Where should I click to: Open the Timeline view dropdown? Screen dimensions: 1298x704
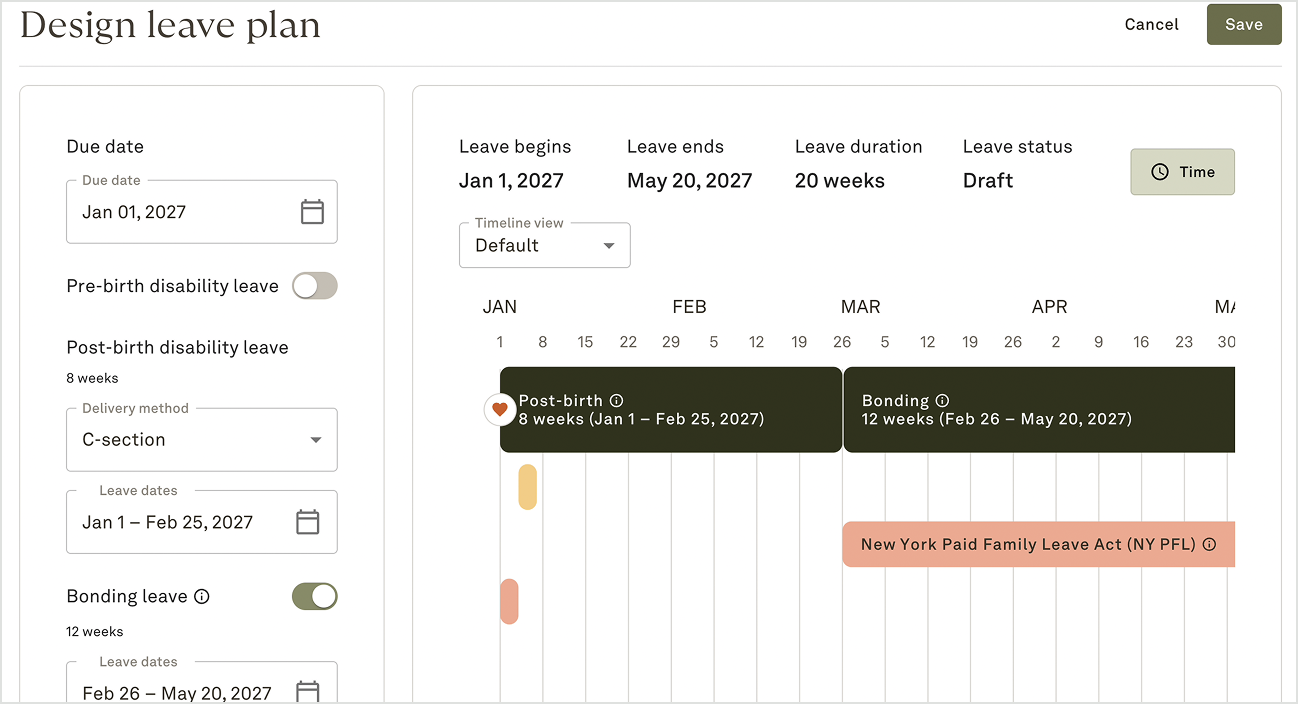coord(545,245)
